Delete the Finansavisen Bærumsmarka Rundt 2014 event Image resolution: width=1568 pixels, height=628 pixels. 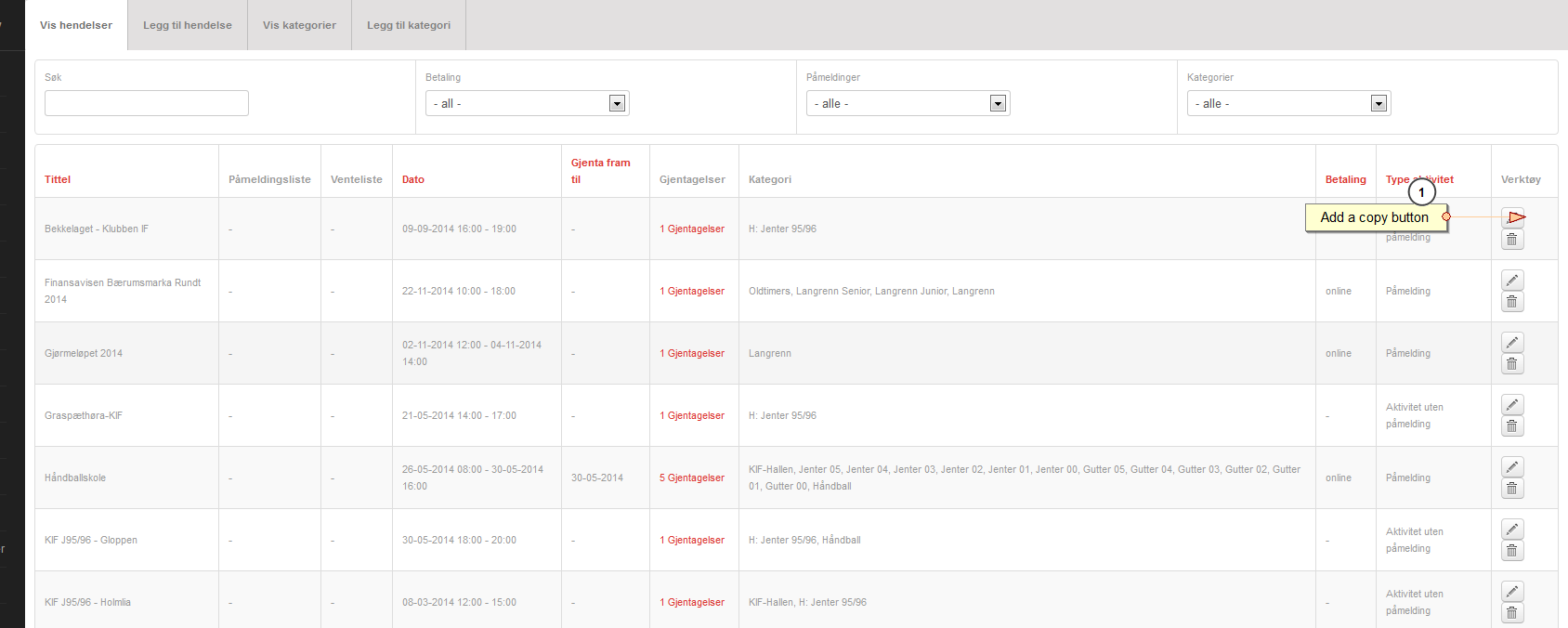pyautogui.click(x=1512, y=302)
